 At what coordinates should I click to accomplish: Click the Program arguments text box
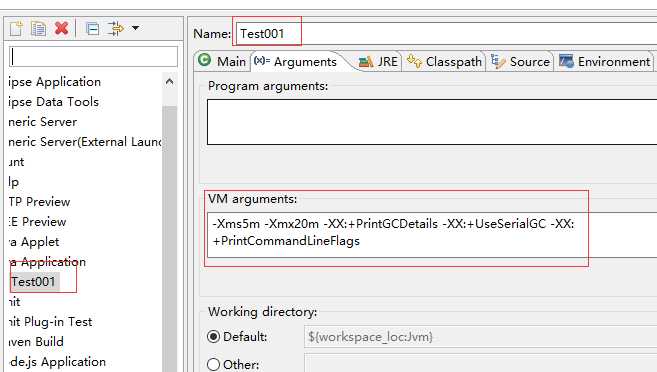tap(432, 122)
